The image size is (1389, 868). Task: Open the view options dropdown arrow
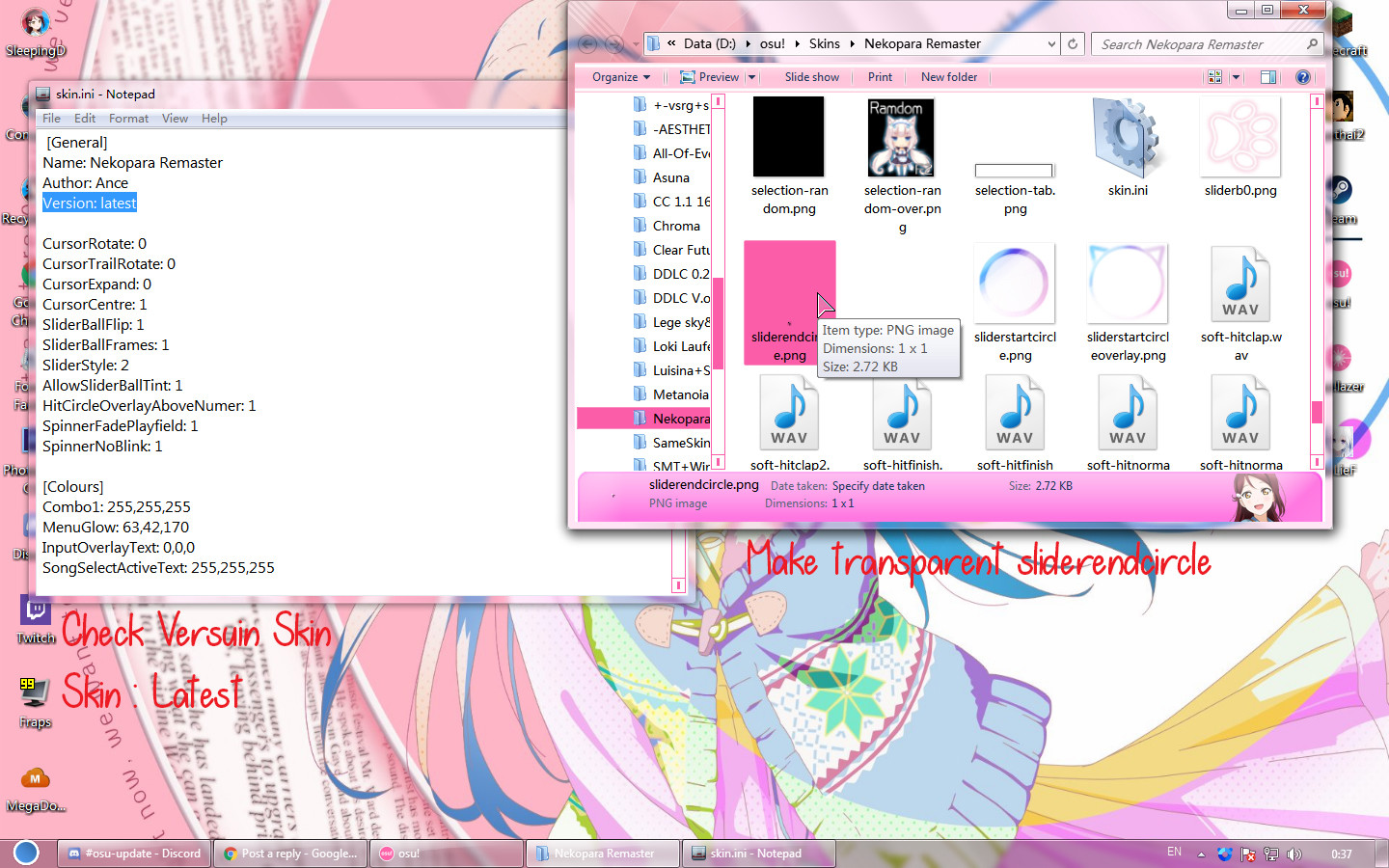tap(1236, 77)
